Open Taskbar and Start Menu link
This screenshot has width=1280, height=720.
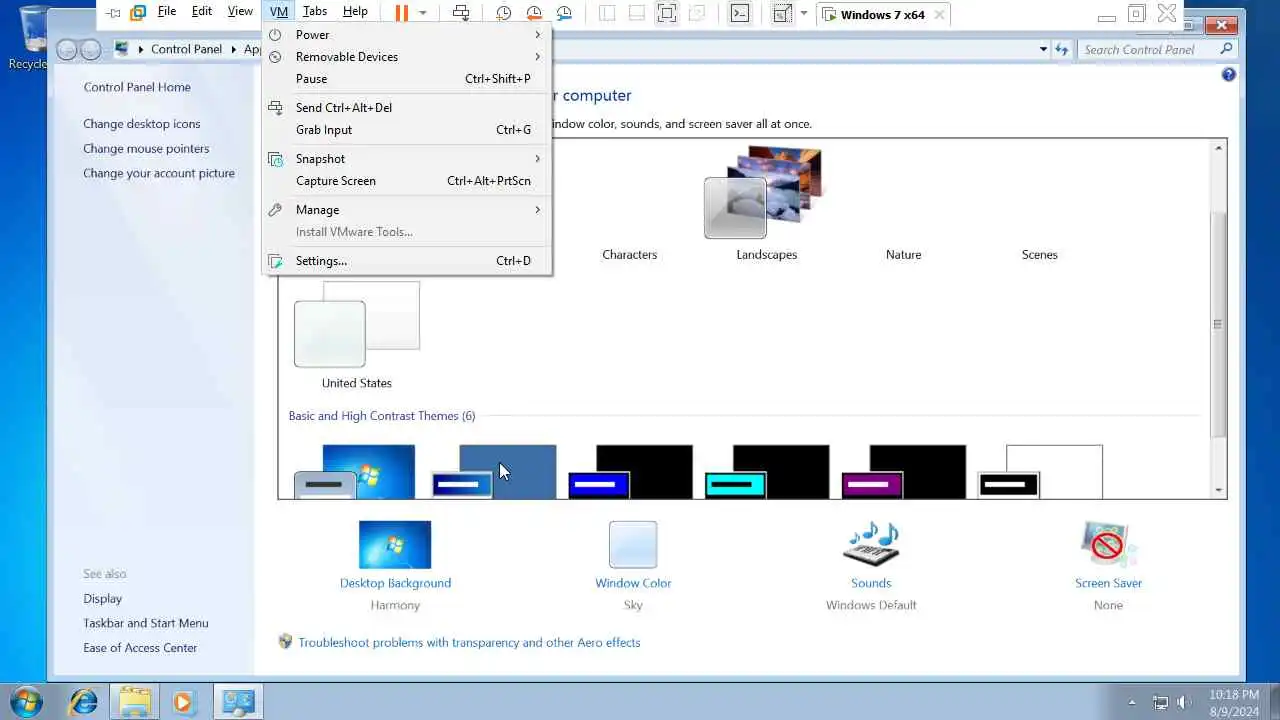point(146,623)
